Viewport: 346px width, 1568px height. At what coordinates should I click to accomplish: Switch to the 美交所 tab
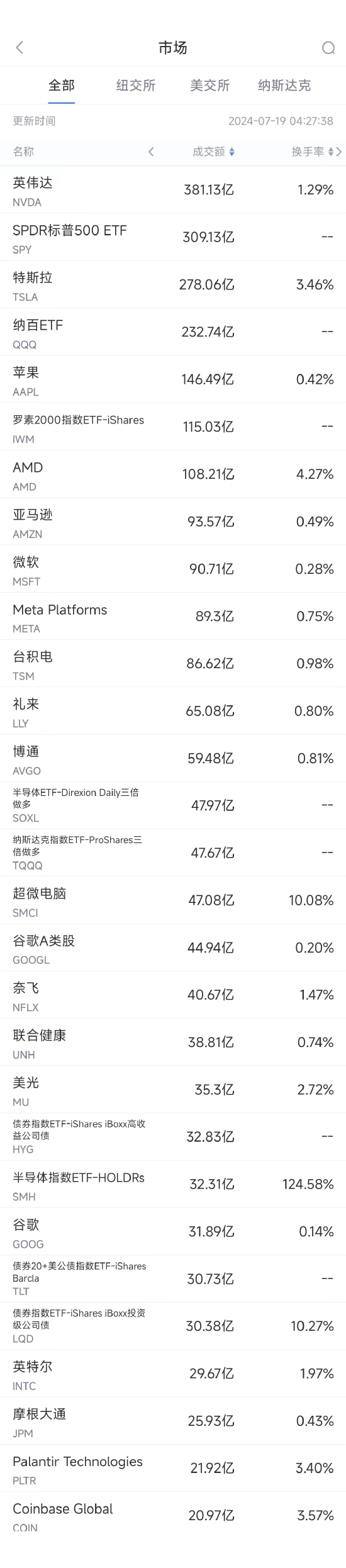click(x=210, y=86)
